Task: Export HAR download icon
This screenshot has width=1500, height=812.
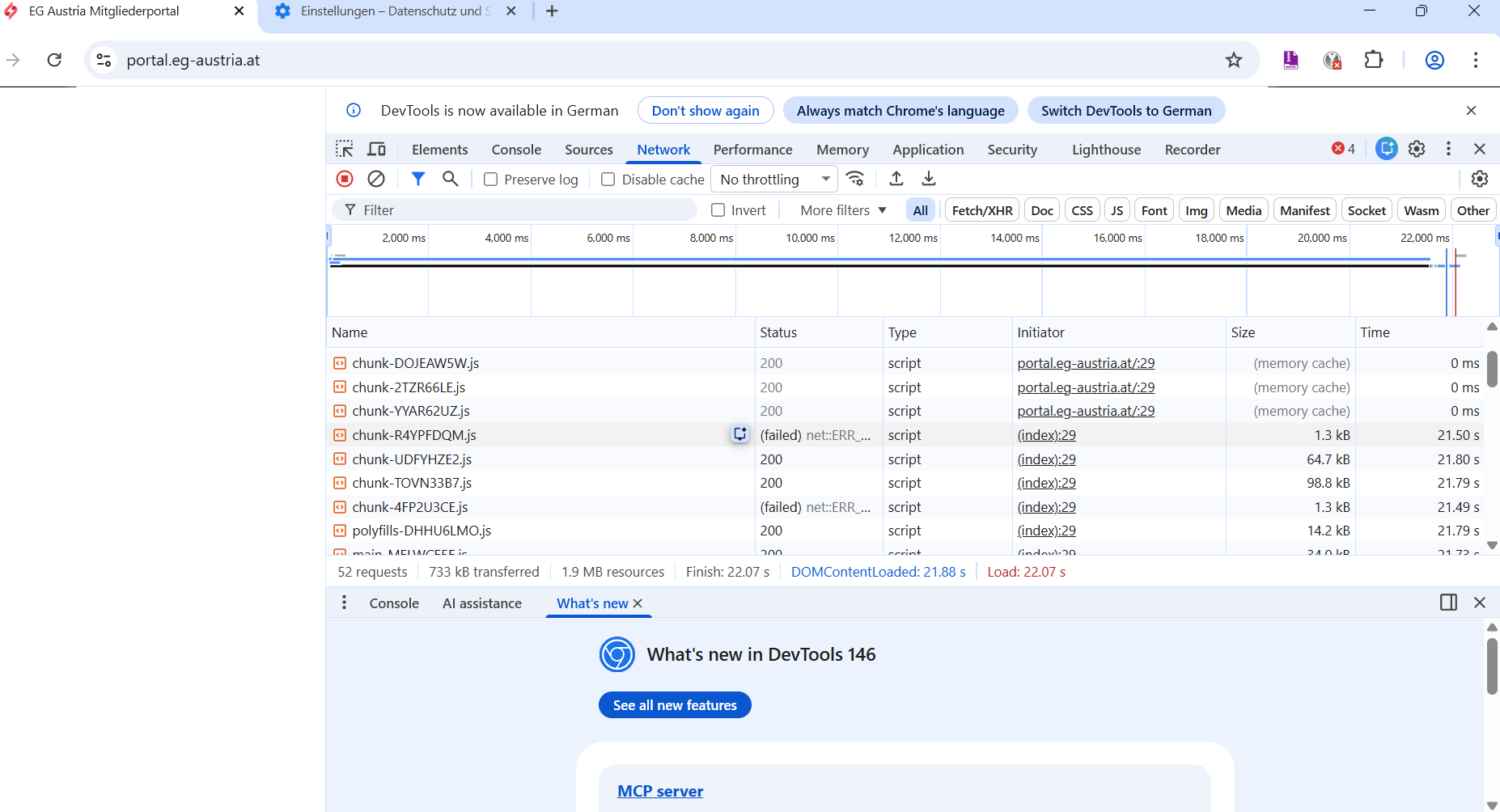Action: coord(929,179)
